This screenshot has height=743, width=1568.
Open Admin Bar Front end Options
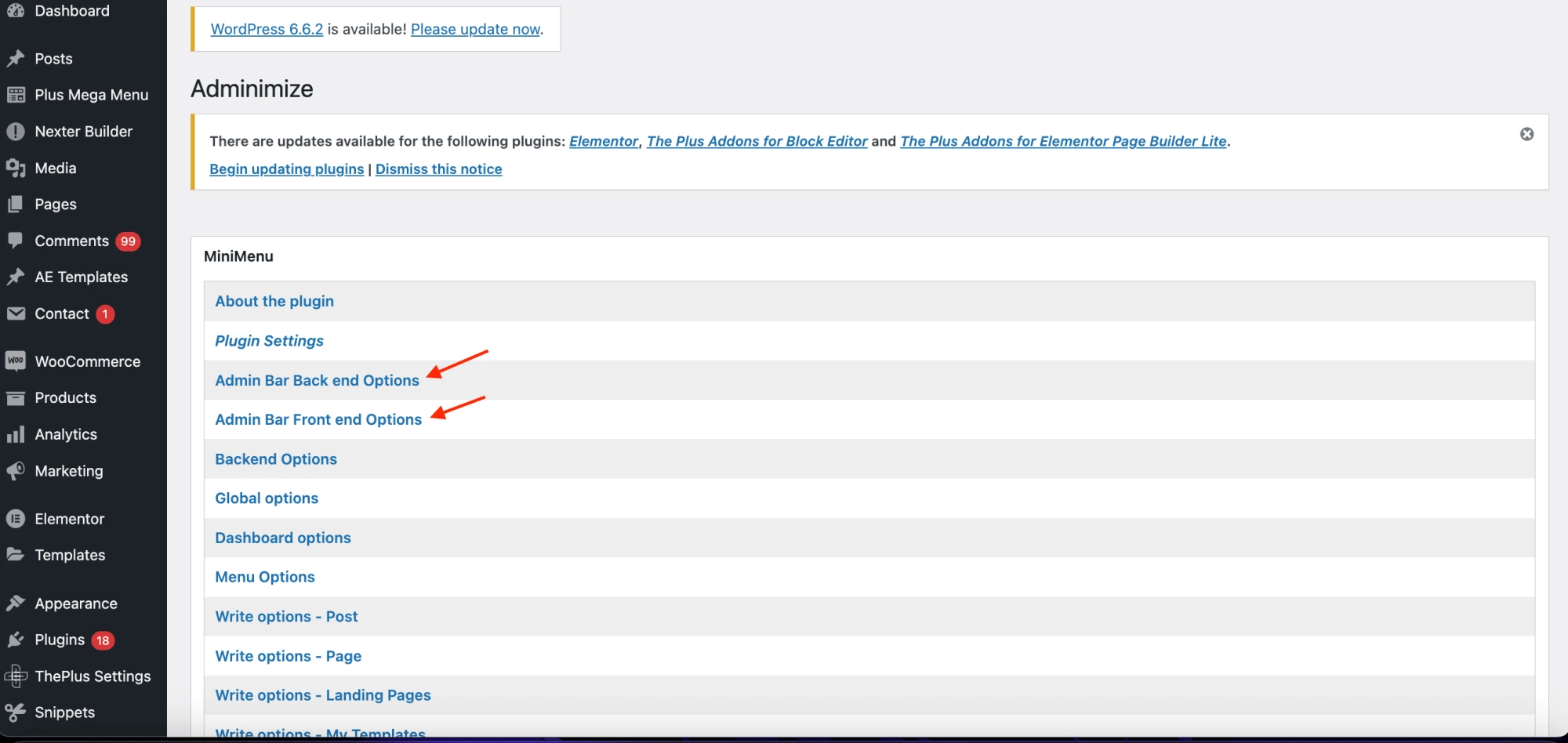coord(318,419)
